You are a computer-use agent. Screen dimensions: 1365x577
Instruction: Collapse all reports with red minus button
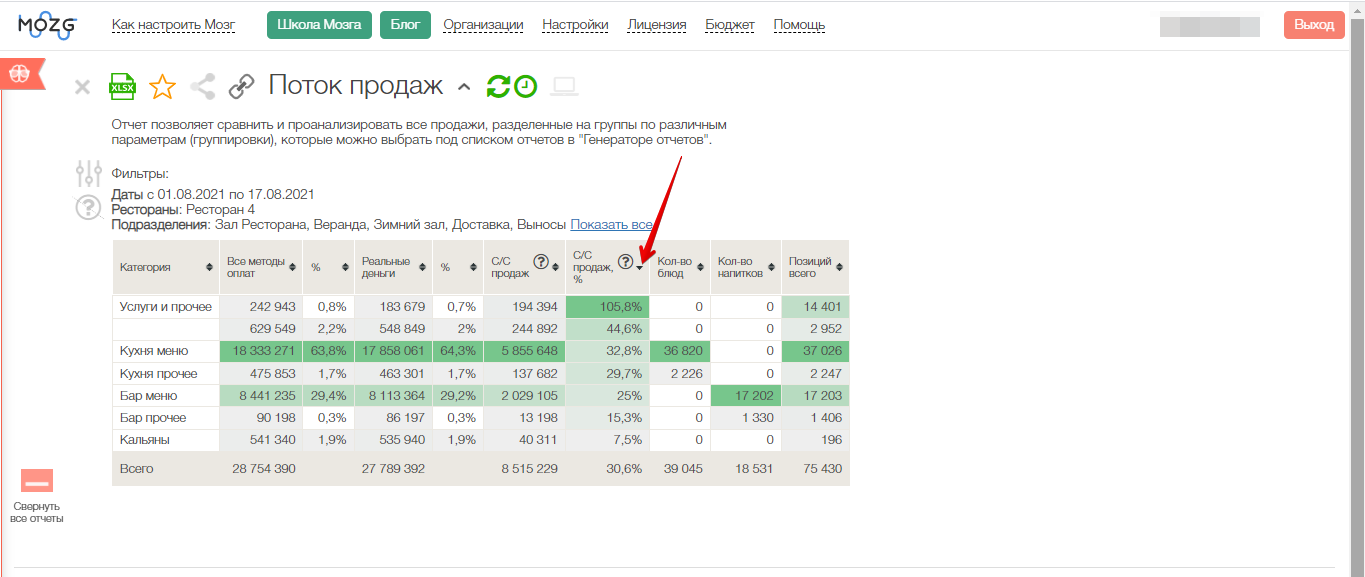(x=37, y=482)
